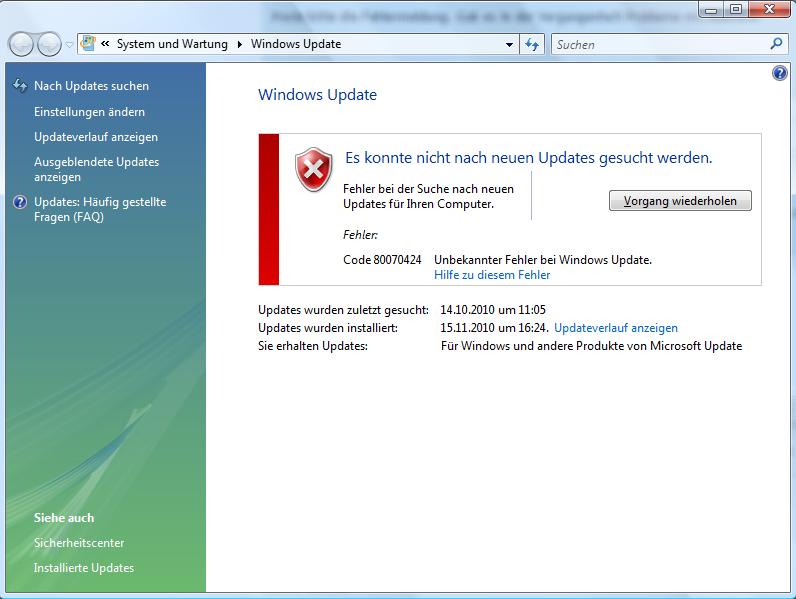Open Updateverlauf anzeigen in left sidebar

[x=96, y=137]
